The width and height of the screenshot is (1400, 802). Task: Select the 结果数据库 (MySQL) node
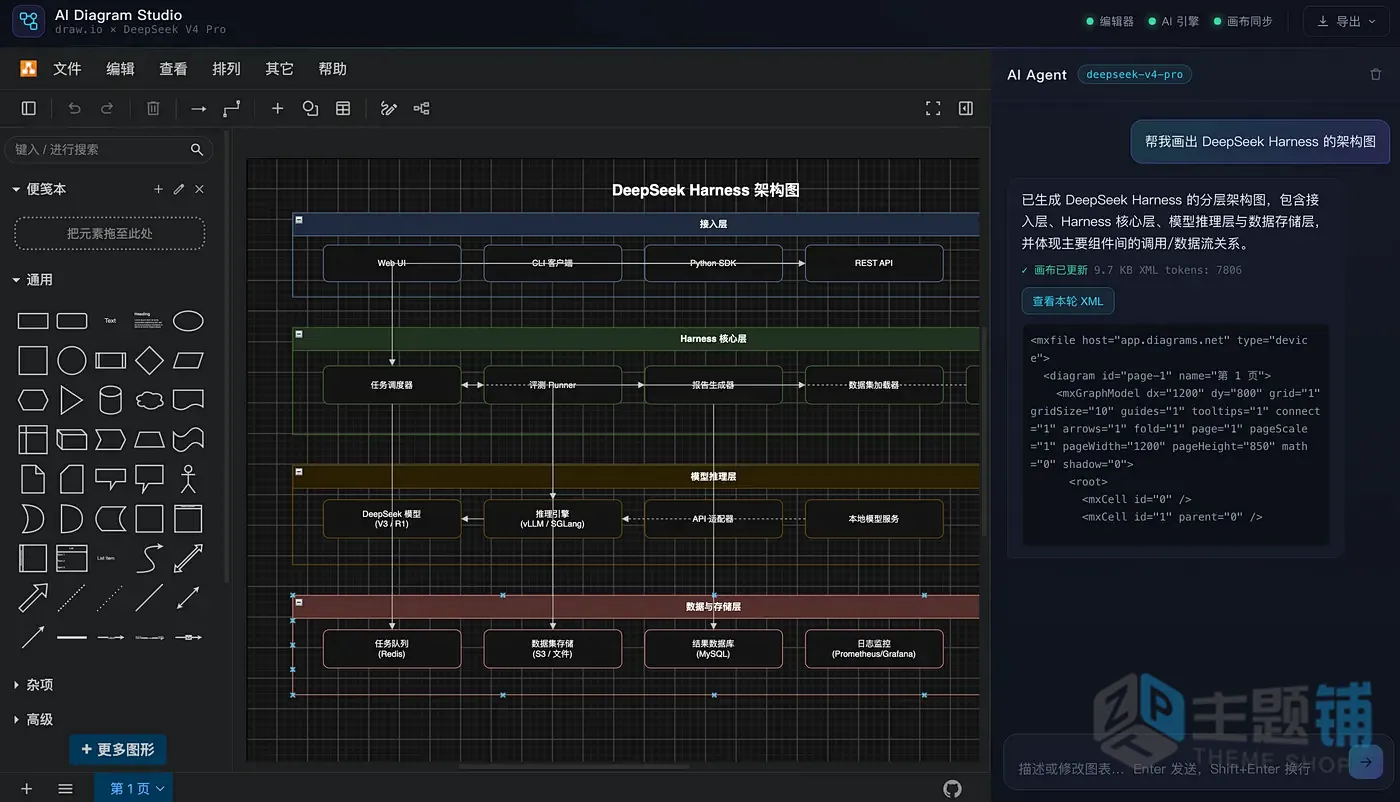coord(713,649)
